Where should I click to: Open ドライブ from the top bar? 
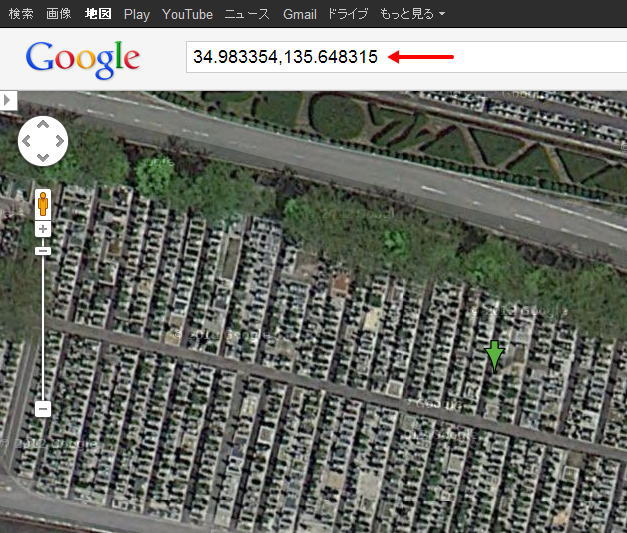click(348, 14)
